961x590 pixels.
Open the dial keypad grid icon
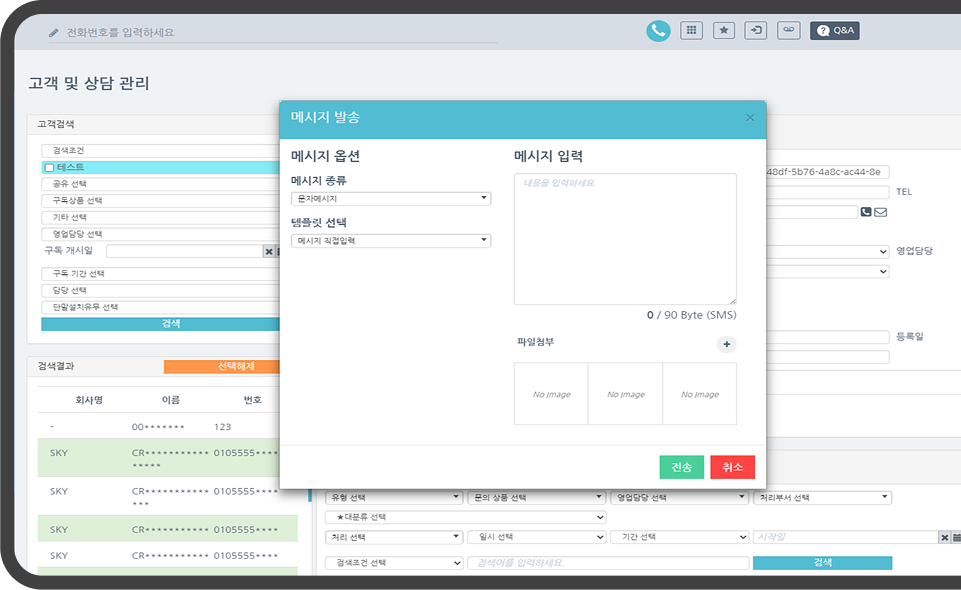tap(691, 31)
